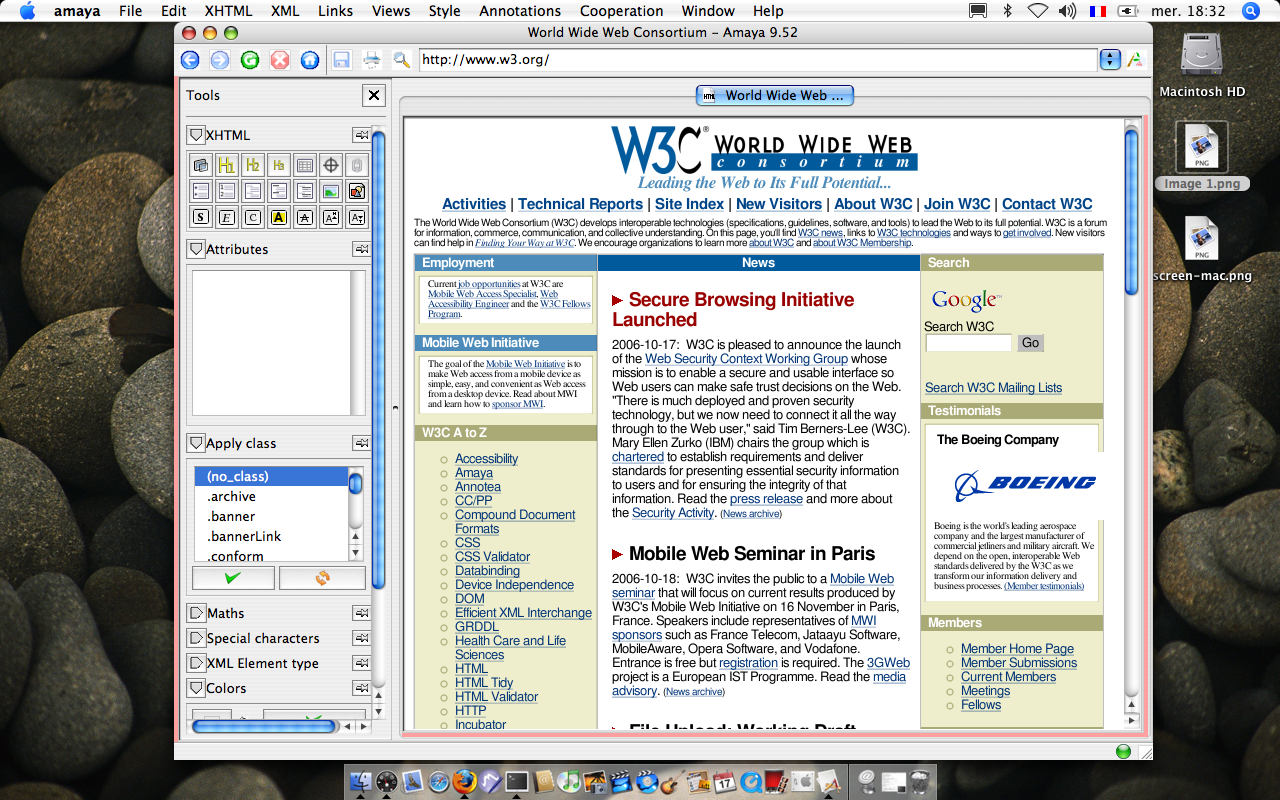Insert a Heading 1 with the H1 tool
The width and height of the screenshot is (1280, 800).
pyautogui.click(x=227, y=165)
